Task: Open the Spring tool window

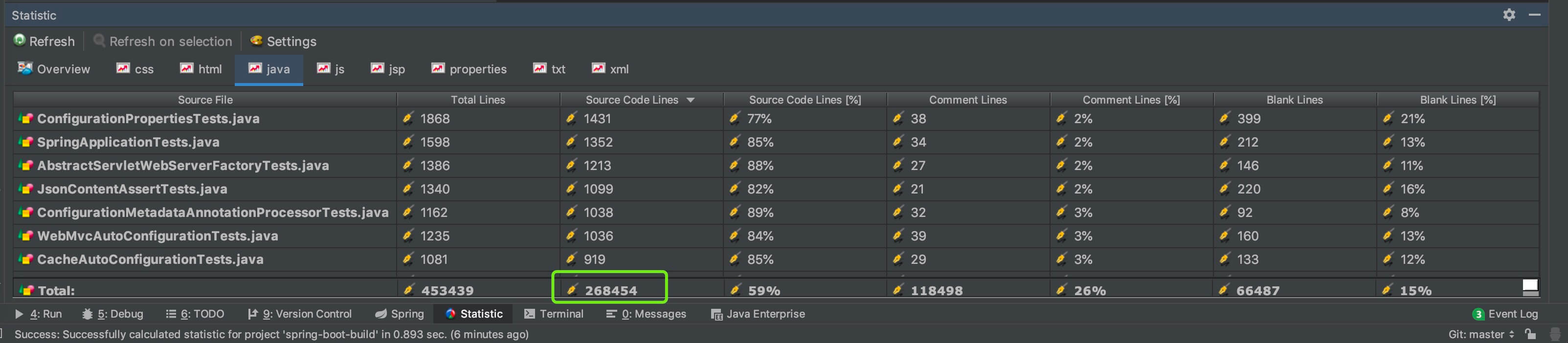Action: 399,314
